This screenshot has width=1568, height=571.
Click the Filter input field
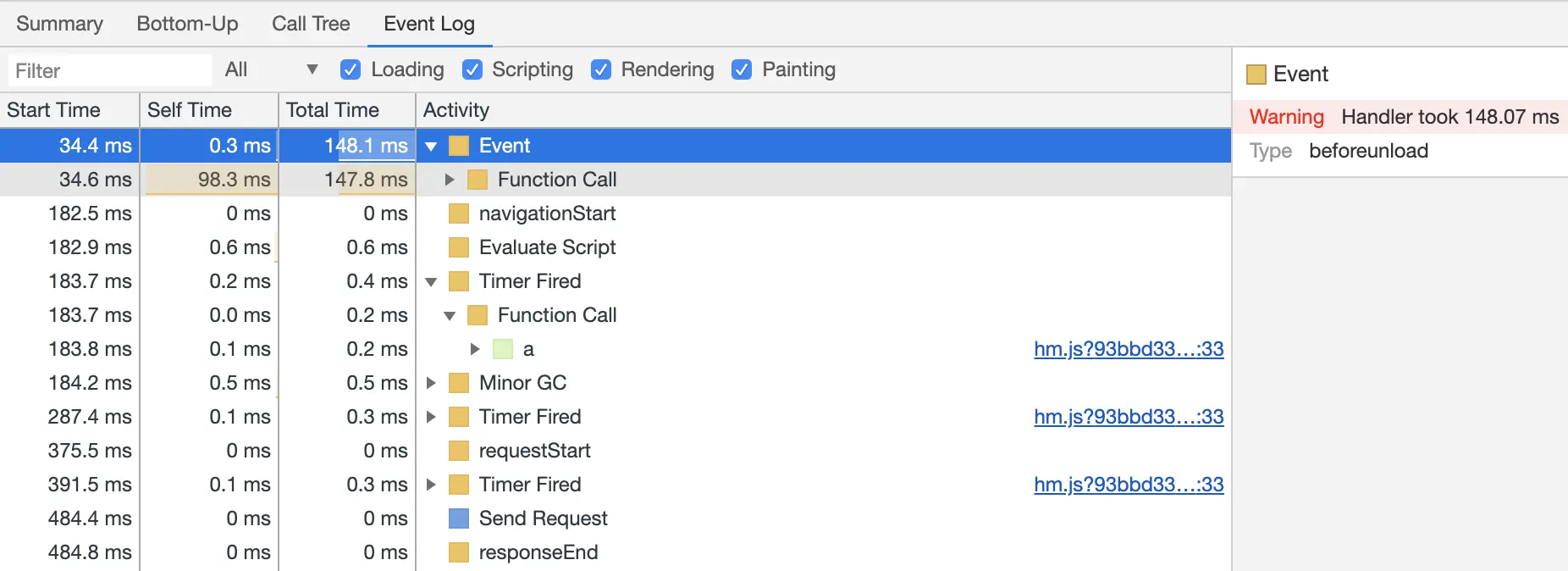[x=110, y=70]
